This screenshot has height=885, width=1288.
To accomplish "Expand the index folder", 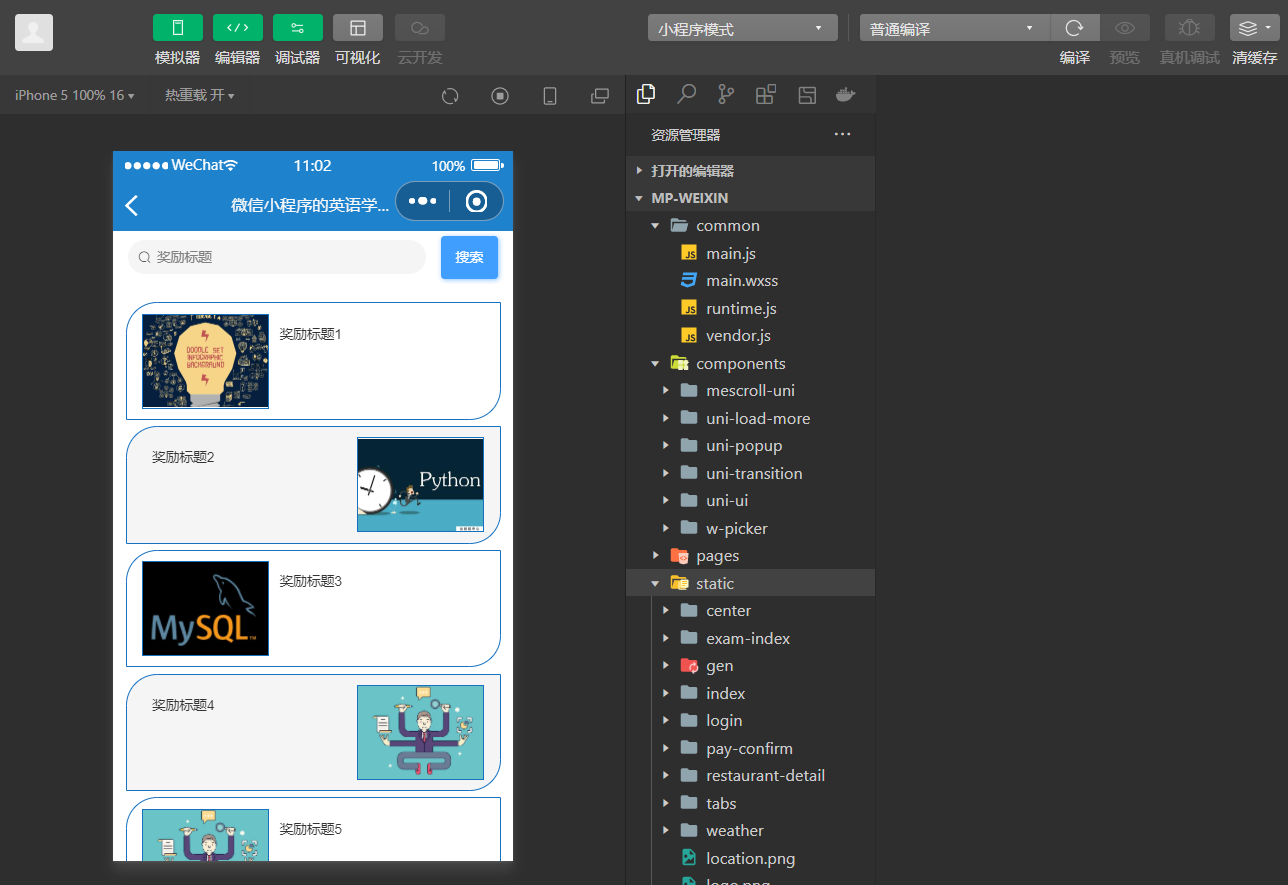I will click(750, 693).
